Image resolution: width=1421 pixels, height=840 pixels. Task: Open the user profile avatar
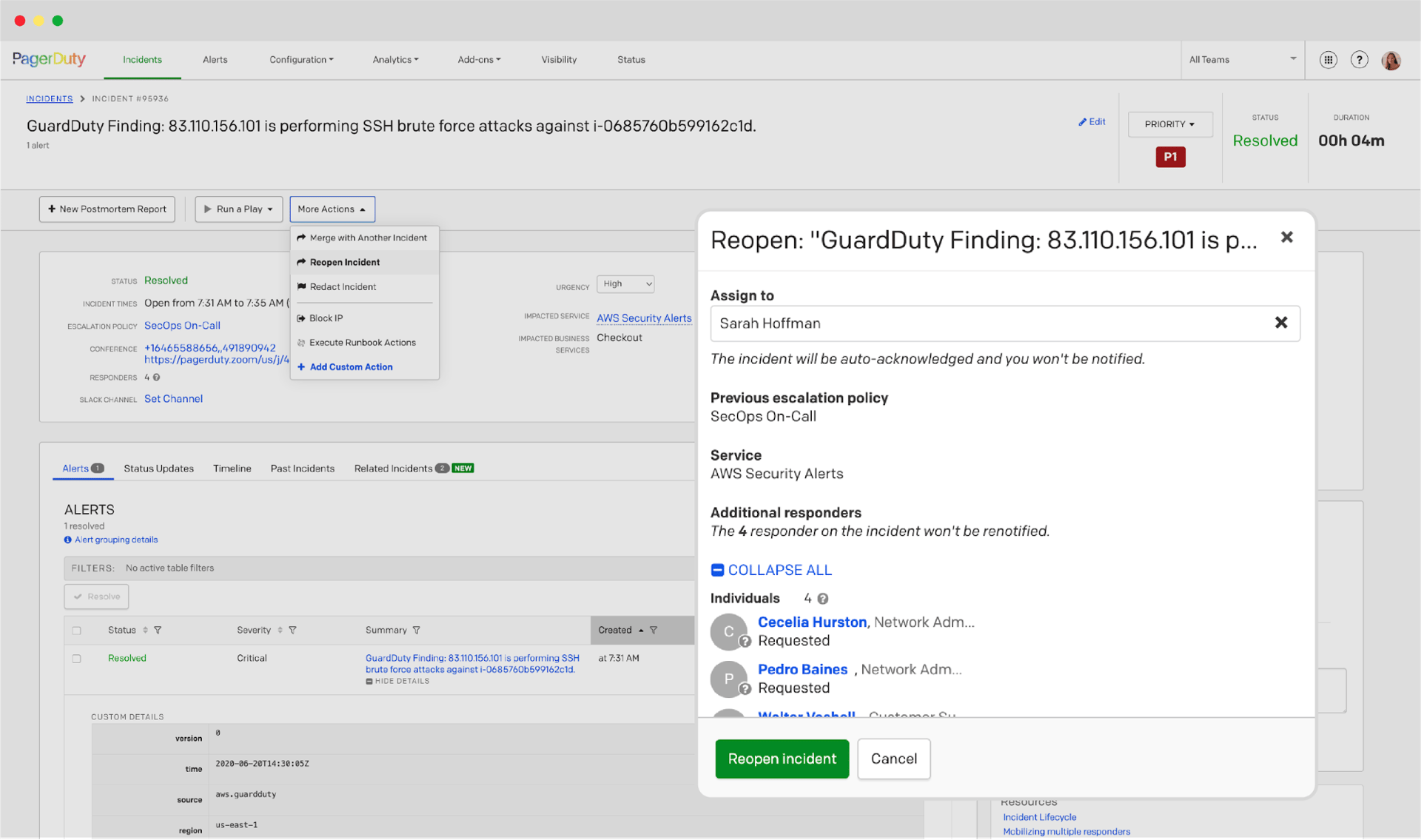coord(1391,60)
